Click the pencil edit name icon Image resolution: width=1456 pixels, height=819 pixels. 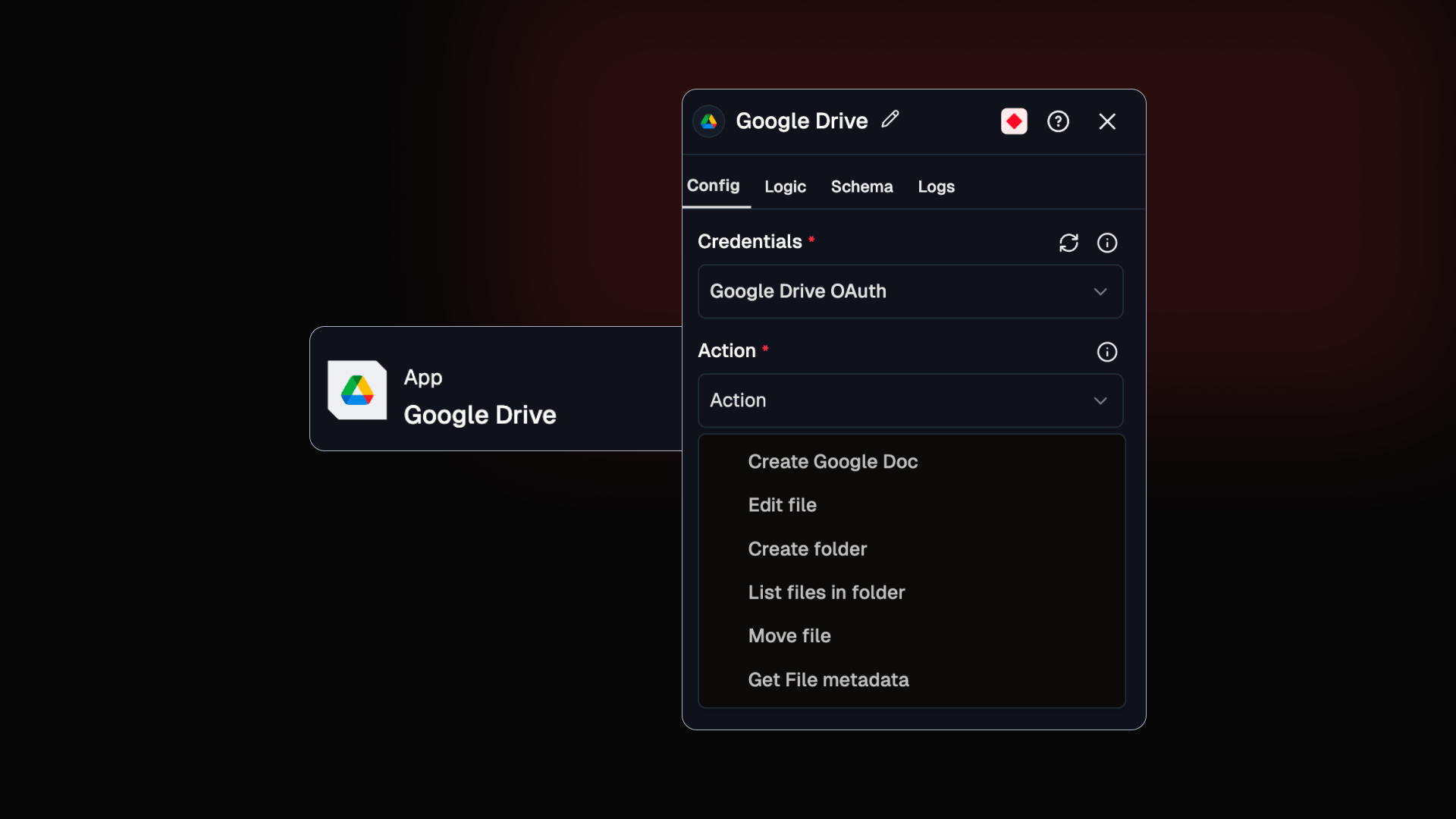pos(890,120)
